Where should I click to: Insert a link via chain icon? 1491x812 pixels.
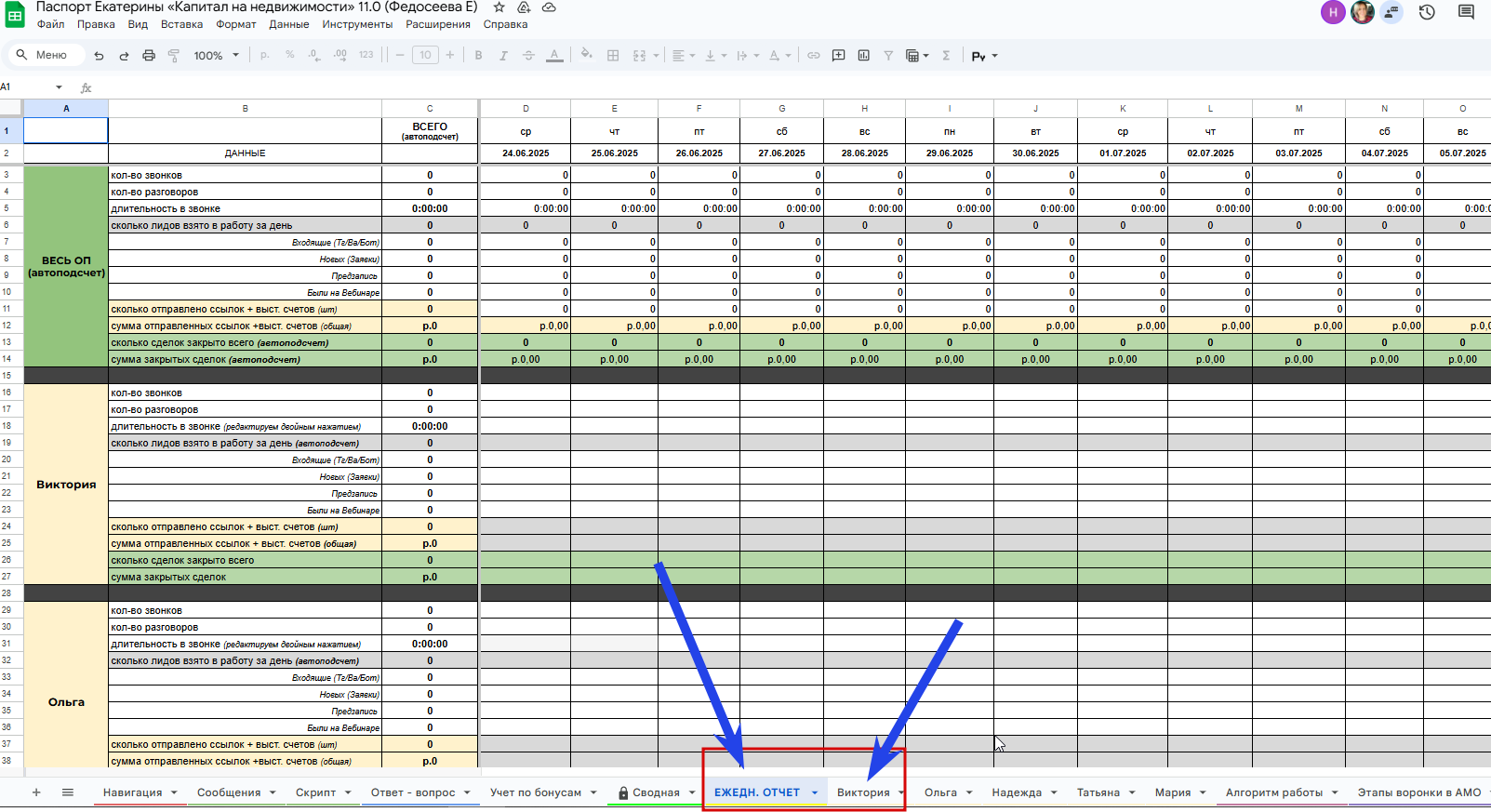click(x=814, y=56)
